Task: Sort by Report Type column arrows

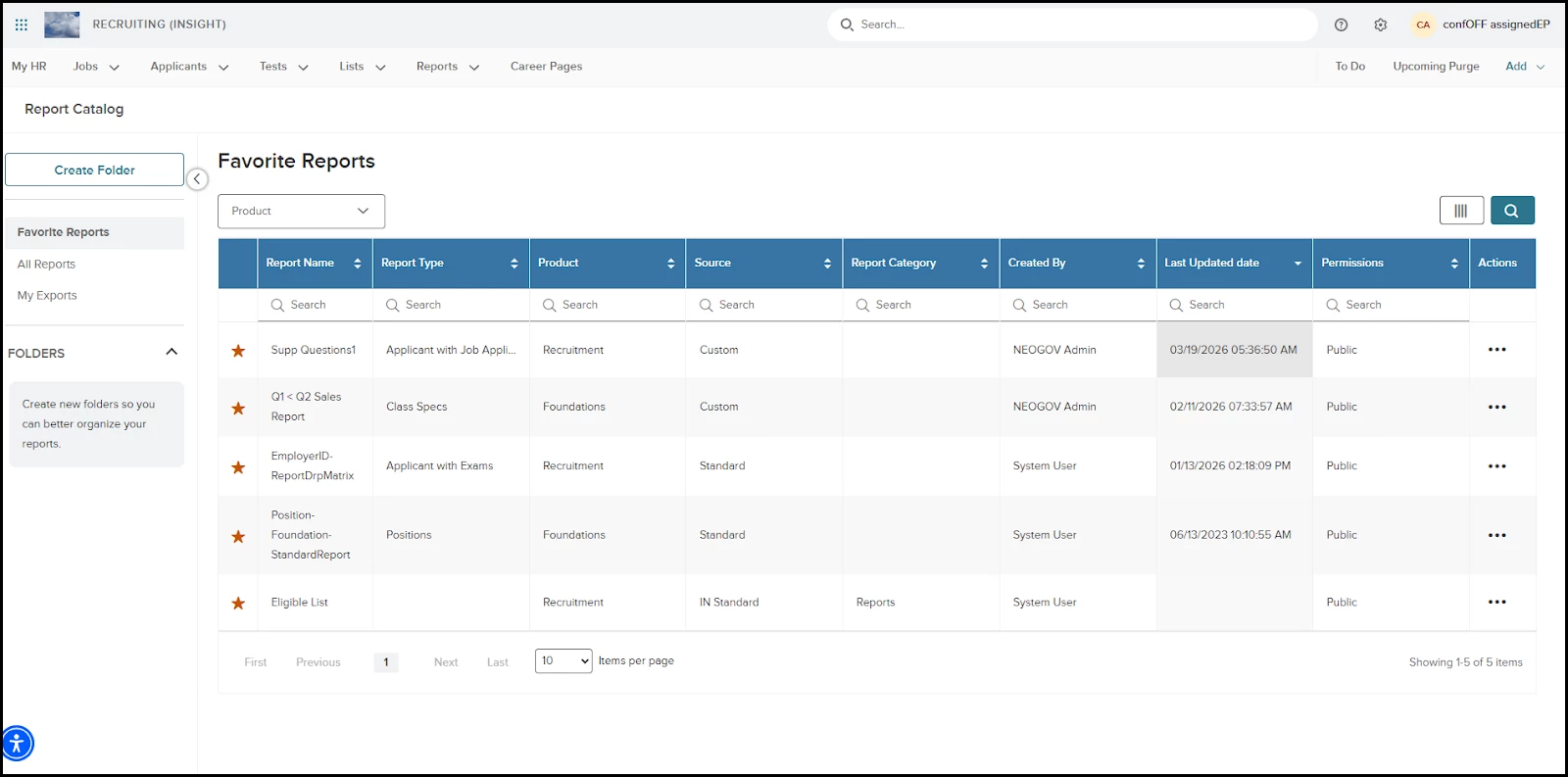Action: 514,264
